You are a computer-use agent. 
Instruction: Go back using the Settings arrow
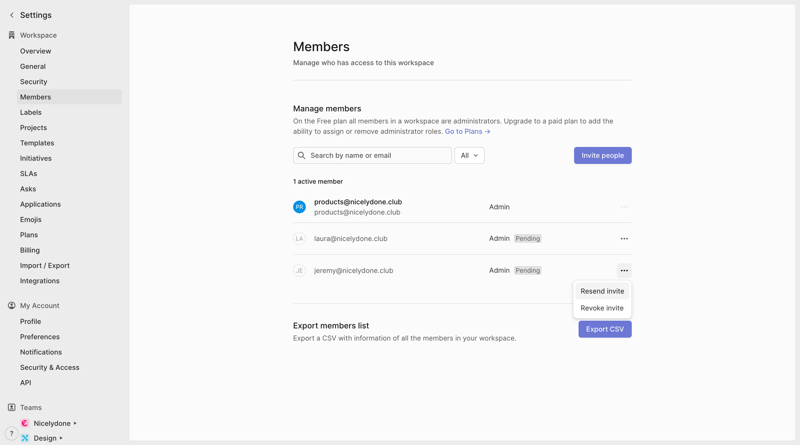tap(12, 15)
